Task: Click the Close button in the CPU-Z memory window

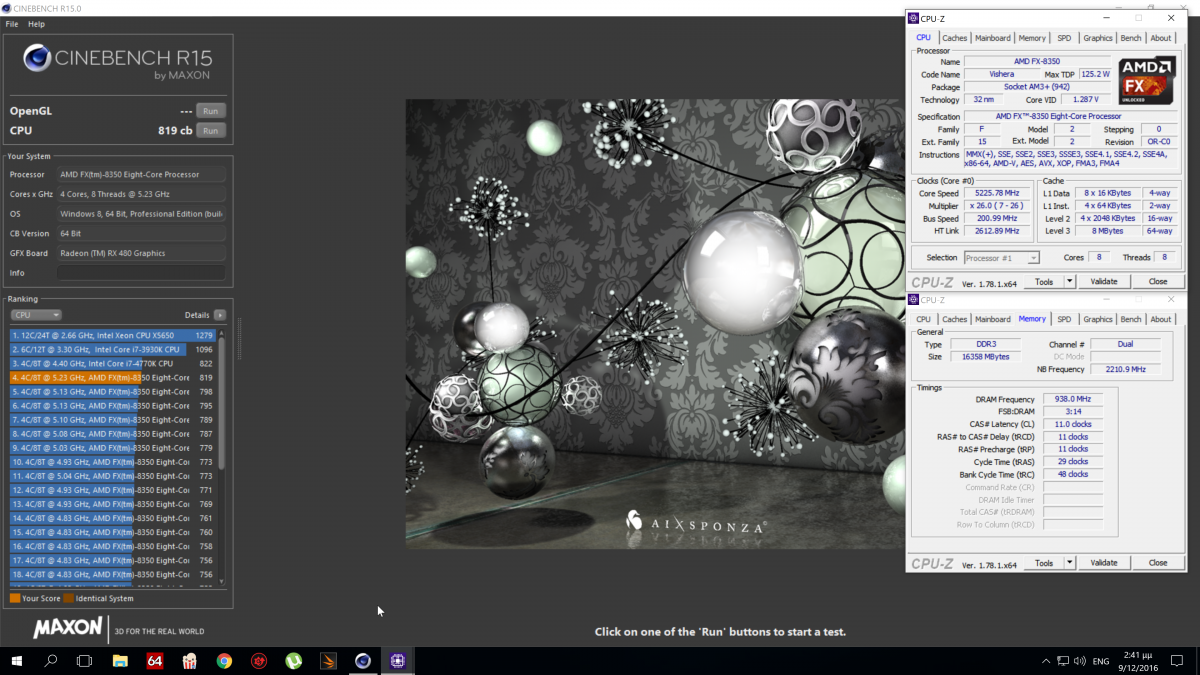Action: coord(1158,563)
